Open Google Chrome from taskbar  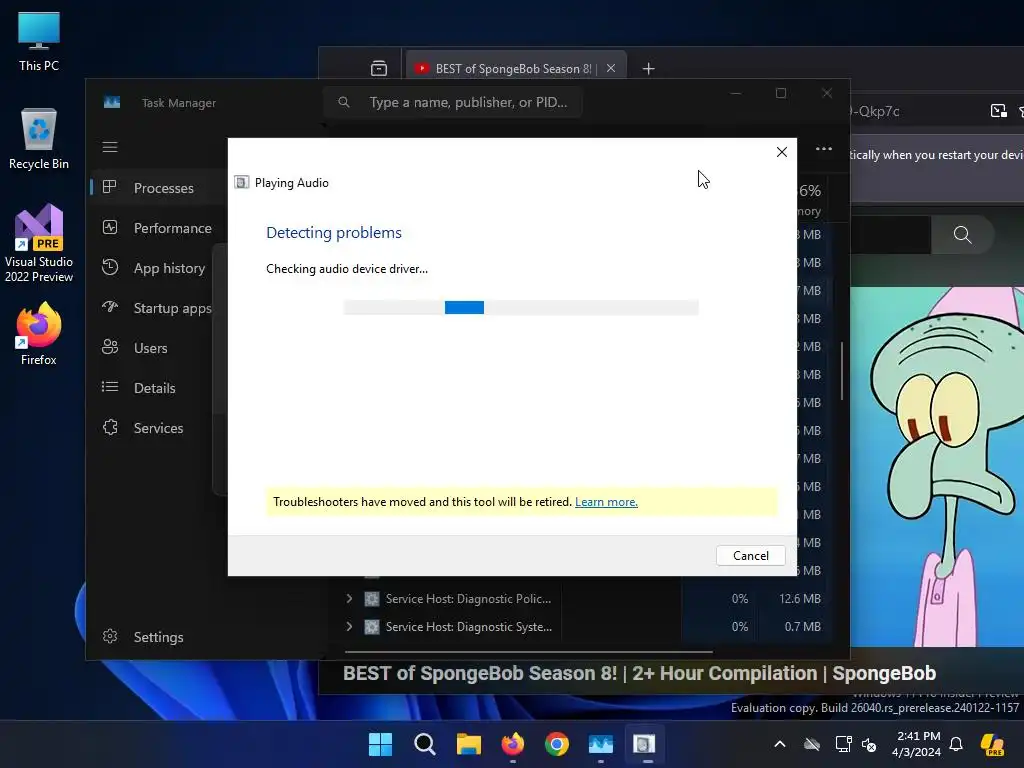[x=556, y=744]
